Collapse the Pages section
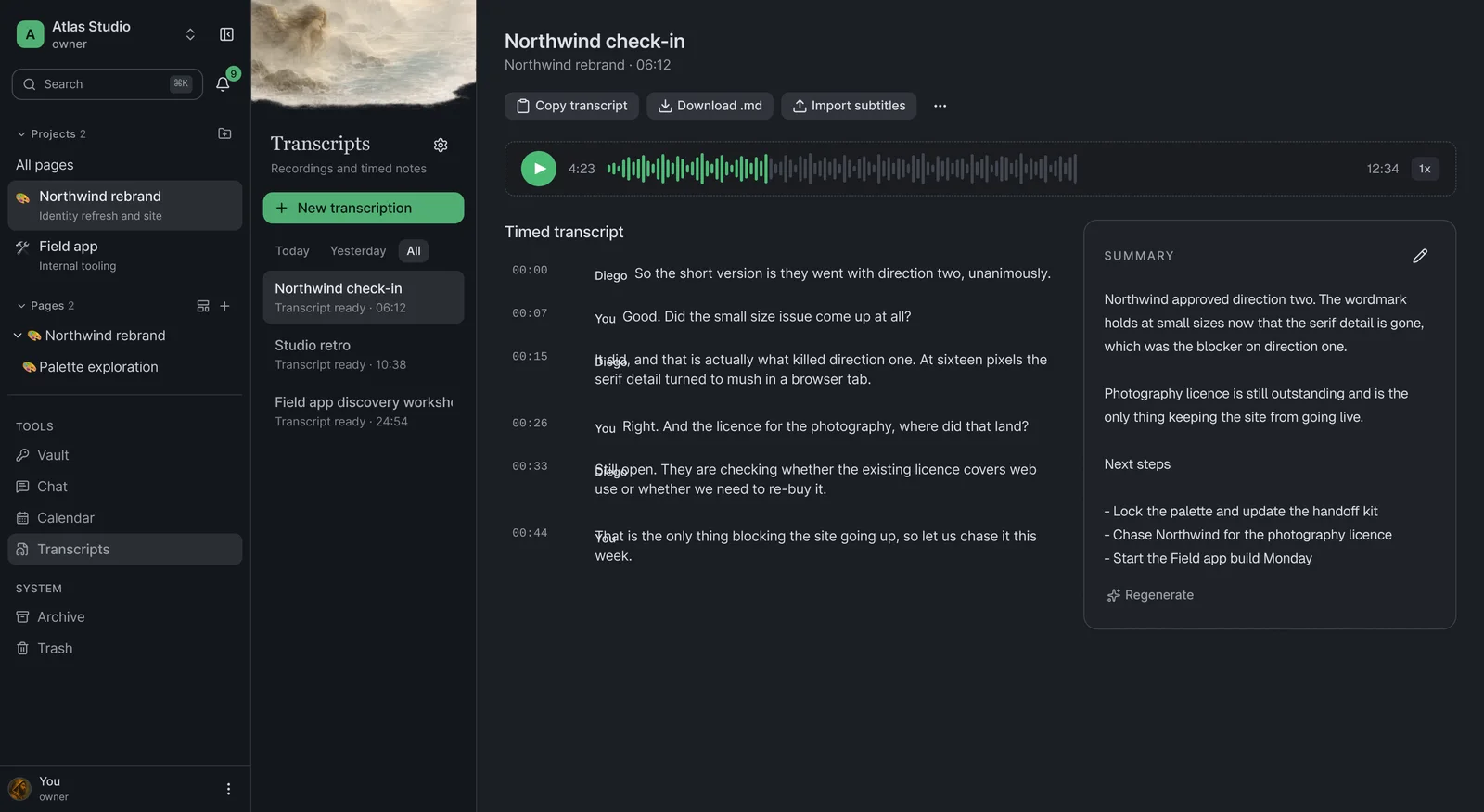This screenshot has height=812, width=1484. click(x=22, y=306)
